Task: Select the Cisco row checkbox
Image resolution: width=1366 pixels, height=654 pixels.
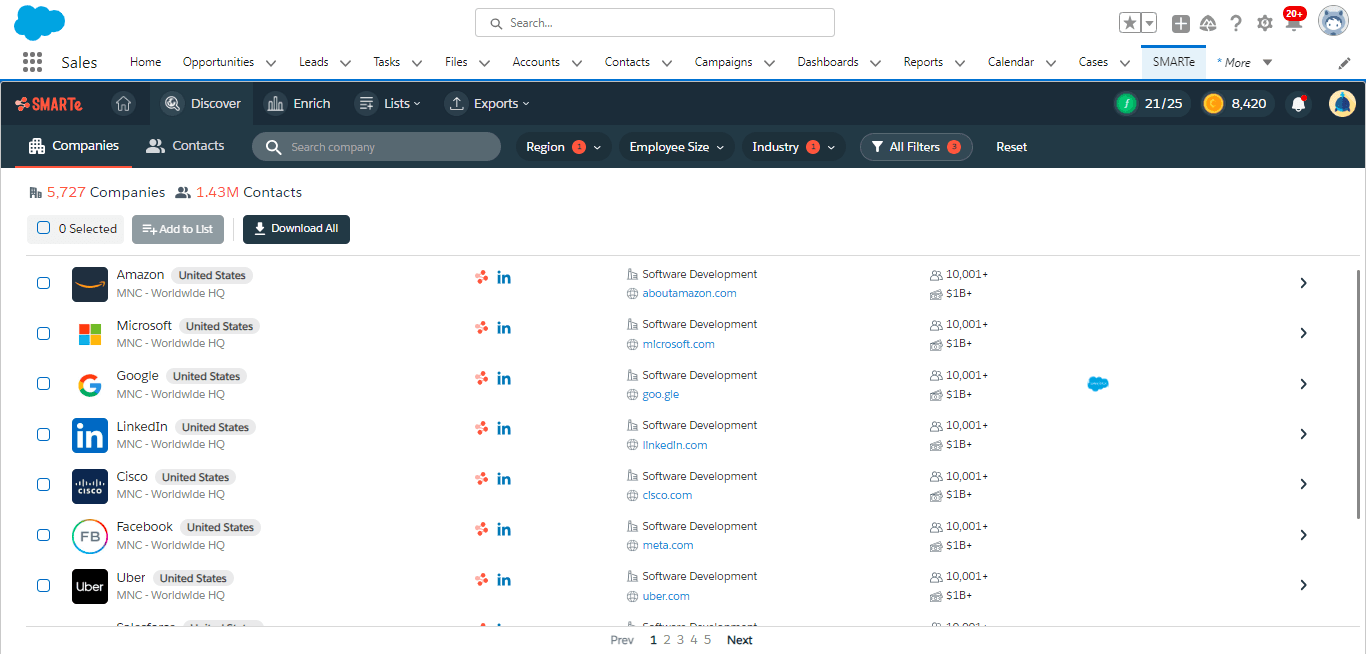Action: (44, 484)
